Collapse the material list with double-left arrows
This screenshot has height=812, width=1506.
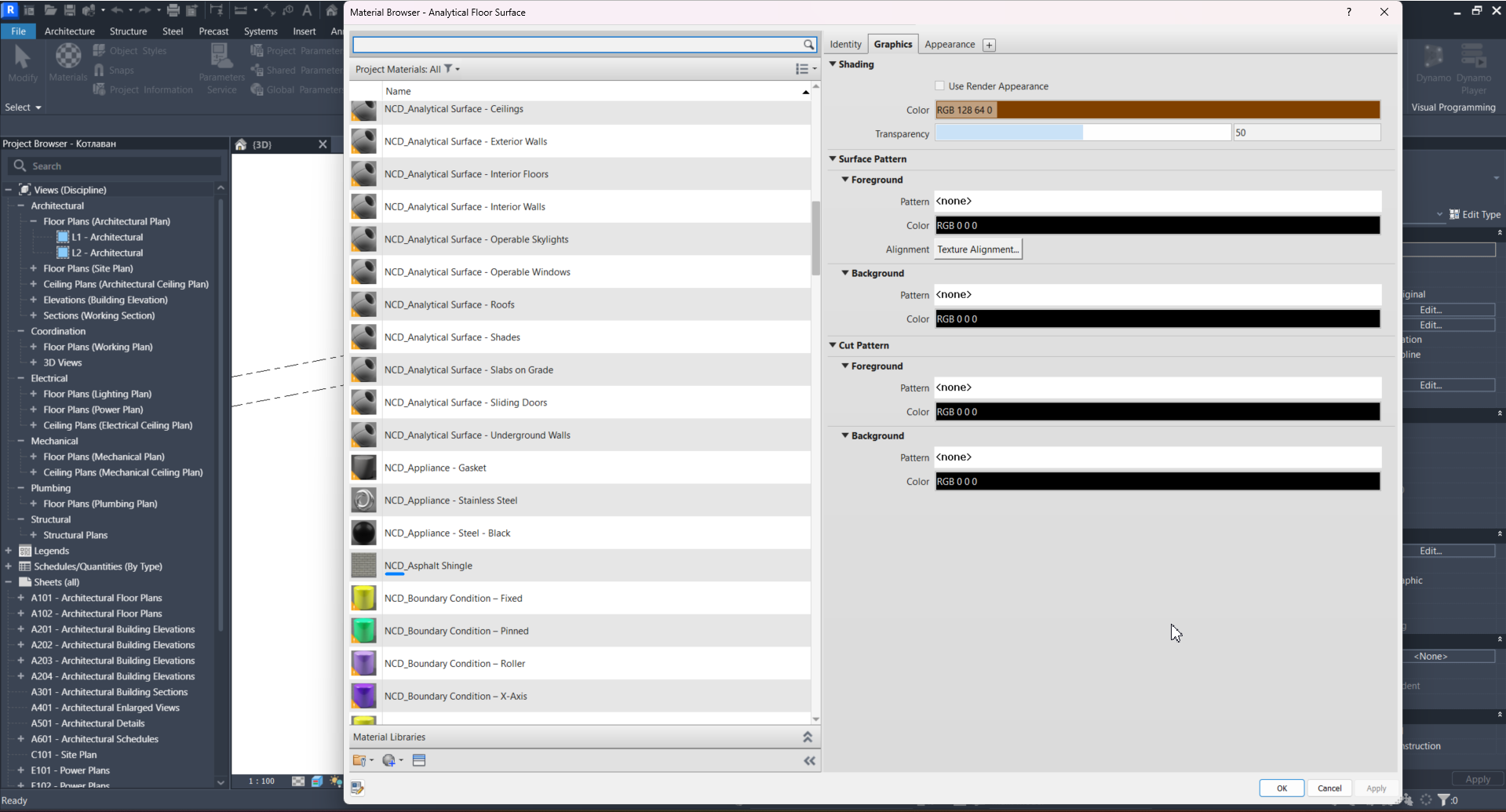pyautogui.click(x=809, y=760)
